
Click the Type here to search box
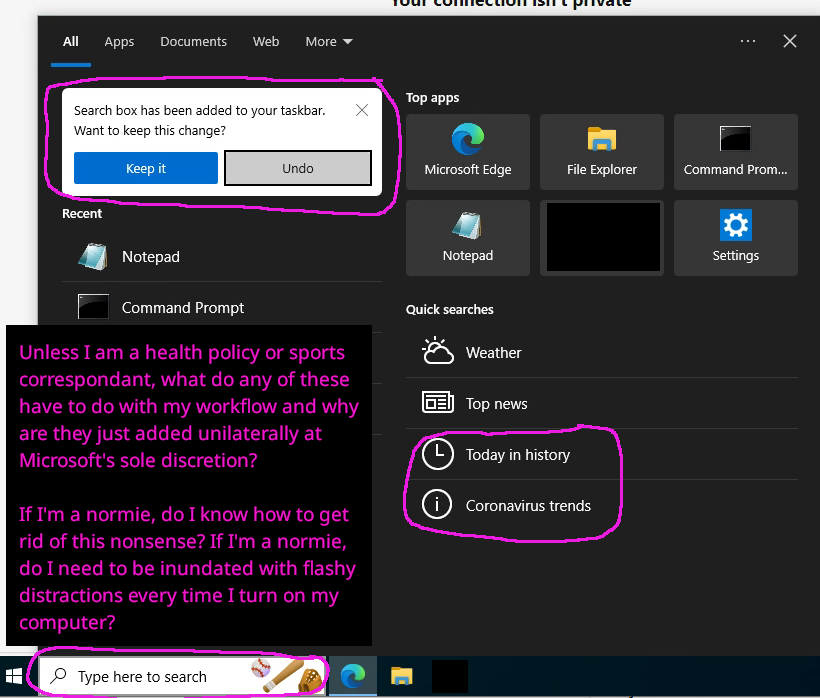pos(183,676)
